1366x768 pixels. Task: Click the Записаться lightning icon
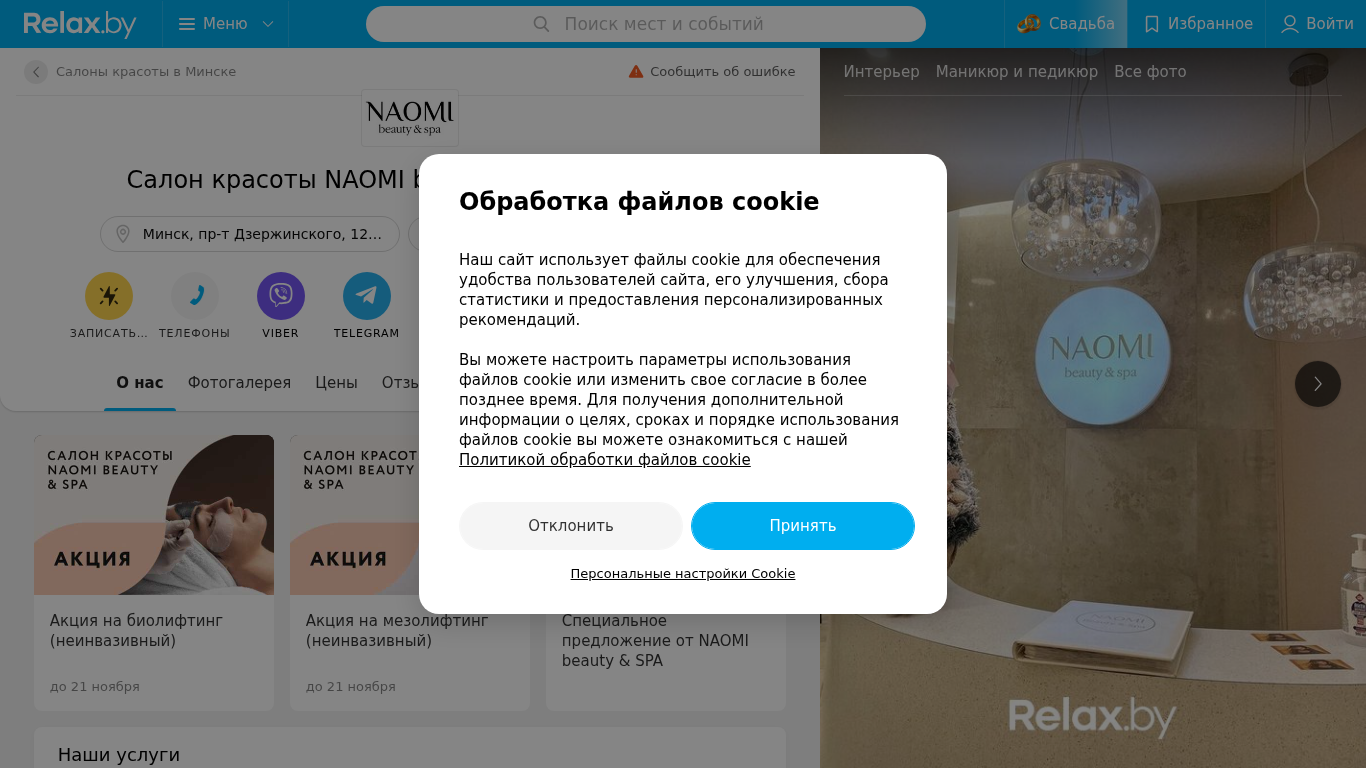tap(109, 296)
